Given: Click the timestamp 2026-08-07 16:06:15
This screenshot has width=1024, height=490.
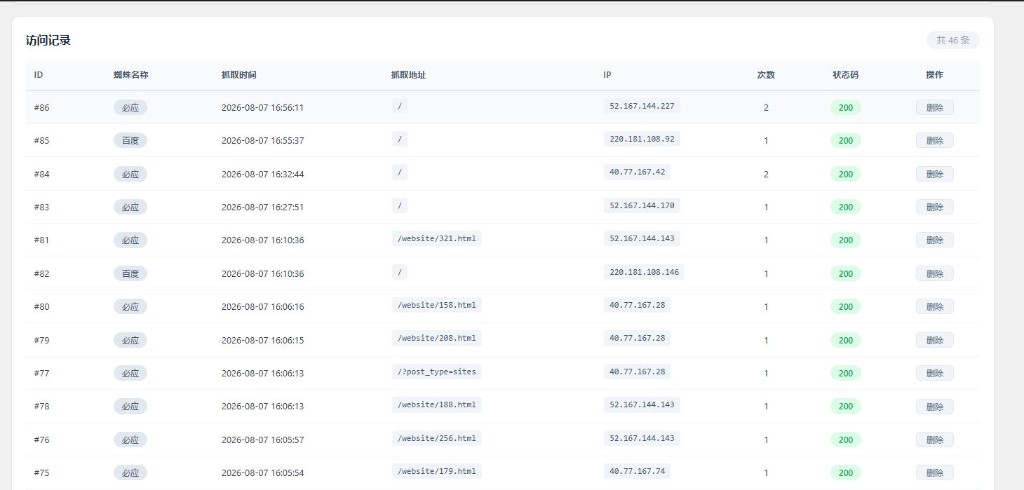Looking at the screenshot, I should pos(263,340).
